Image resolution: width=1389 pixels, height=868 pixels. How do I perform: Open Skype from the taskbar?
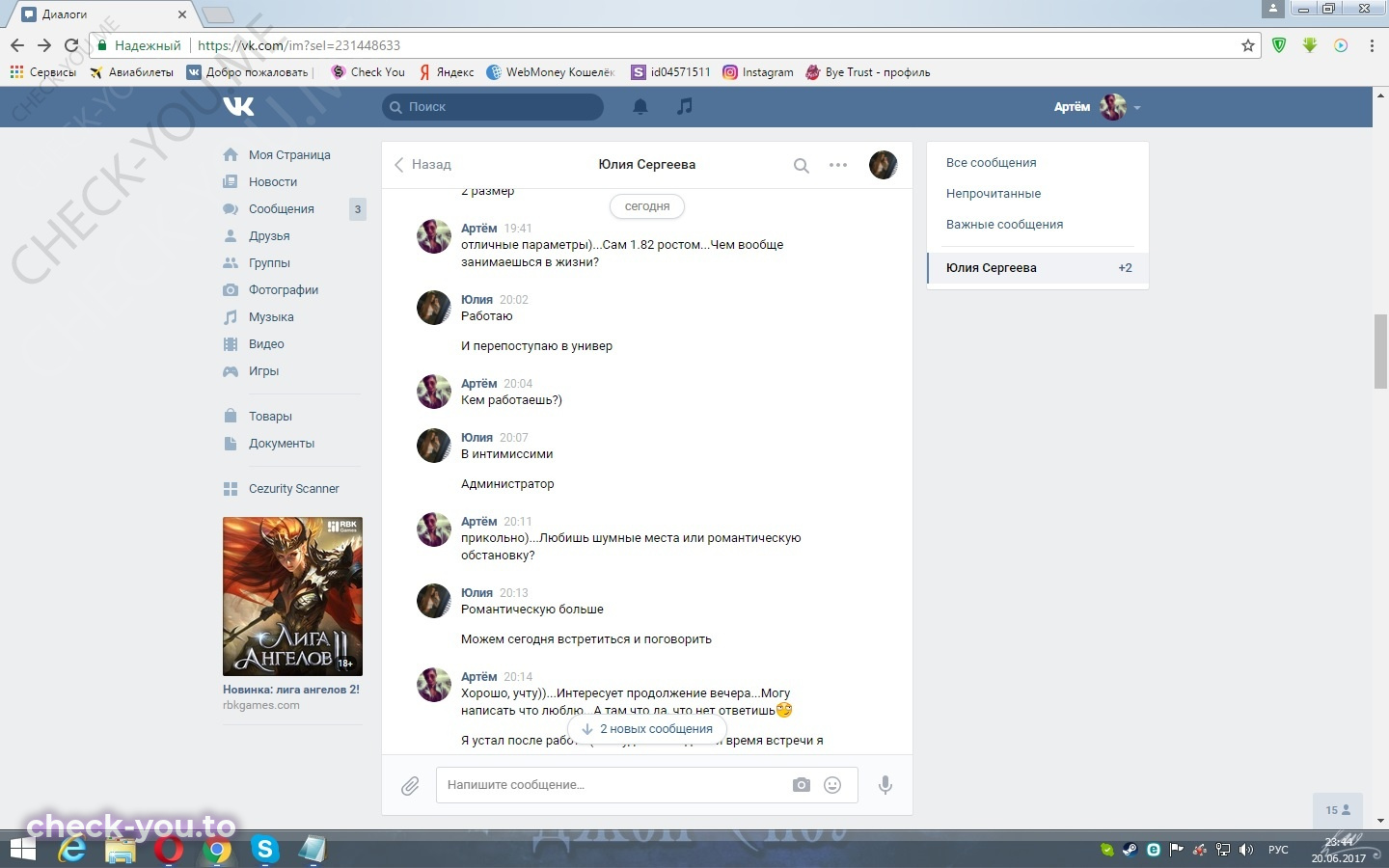coord(264,850)
